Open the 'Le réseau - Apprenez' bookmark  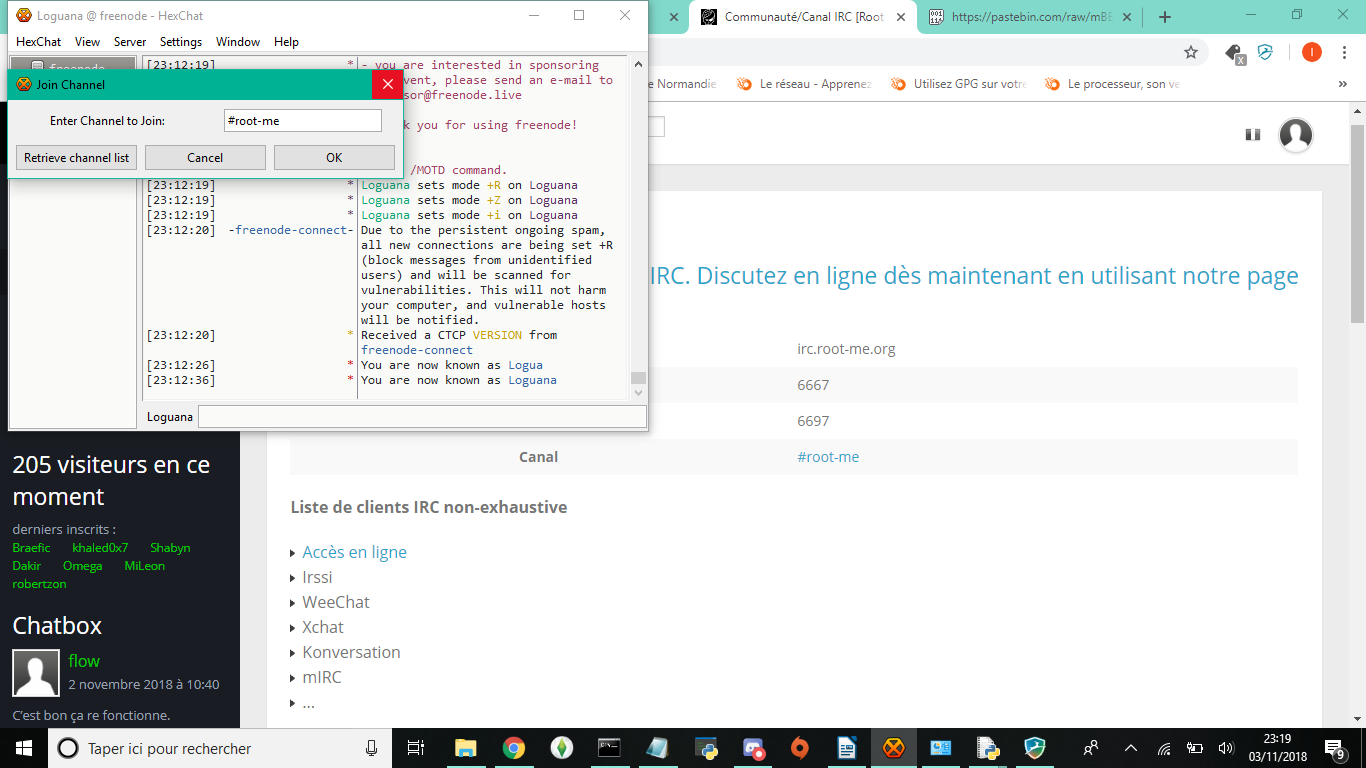click(805, 84)
